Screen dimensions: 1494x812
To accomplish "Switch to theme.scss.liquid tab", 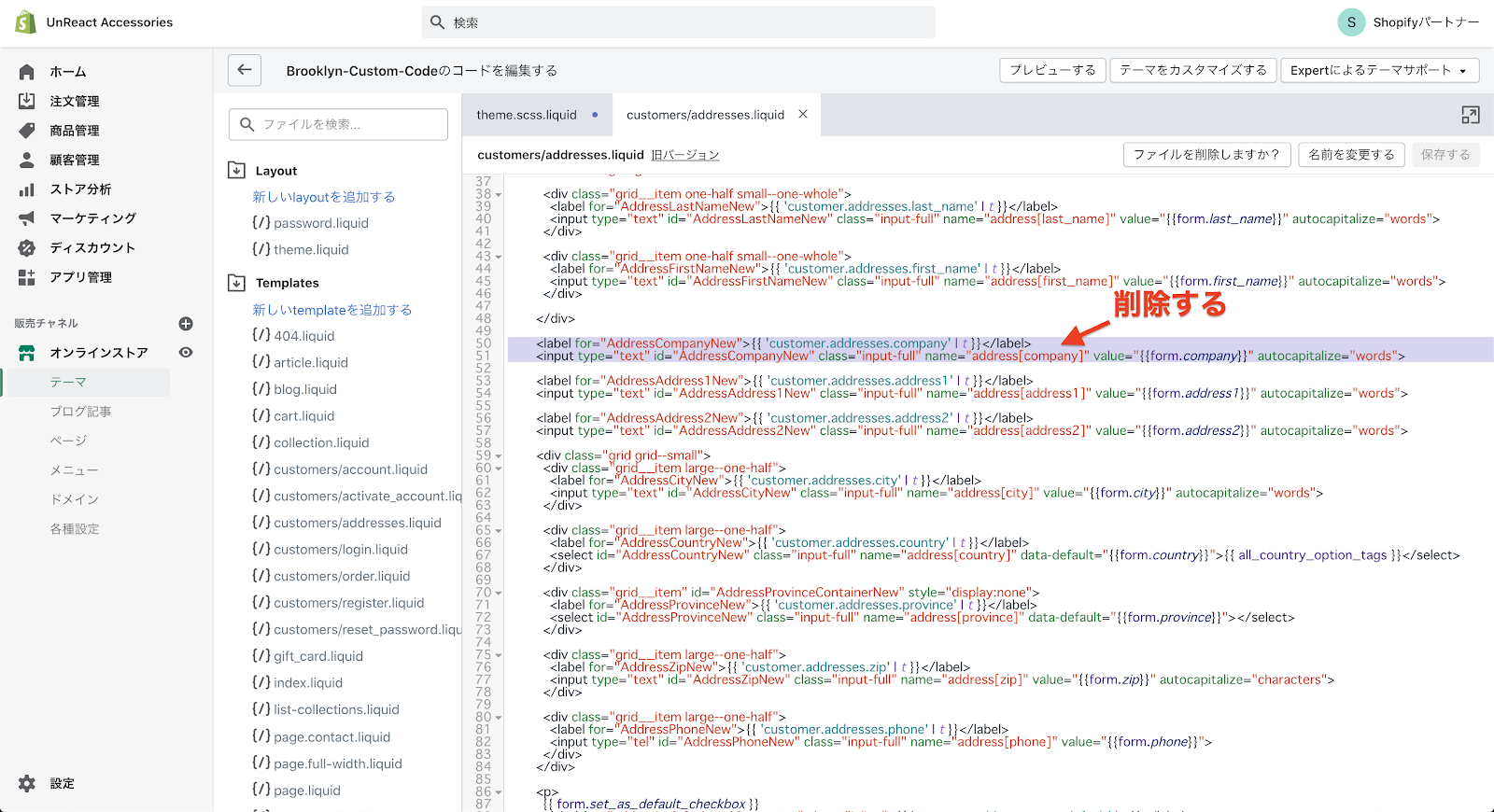I will 527,115.
